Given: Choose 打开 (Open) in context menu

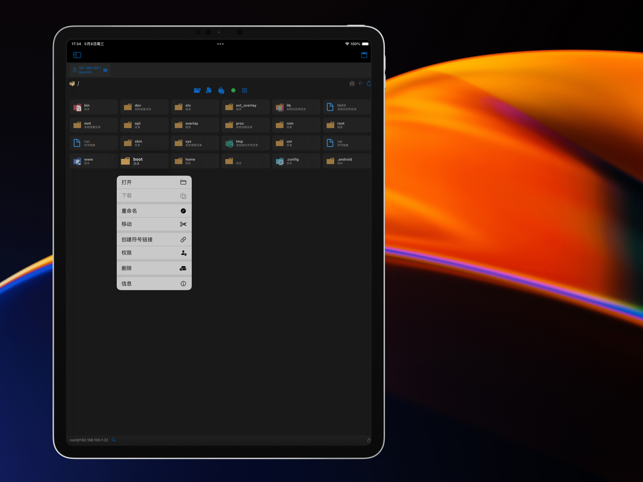Looking at the screenshot, I should coord(154,182).
